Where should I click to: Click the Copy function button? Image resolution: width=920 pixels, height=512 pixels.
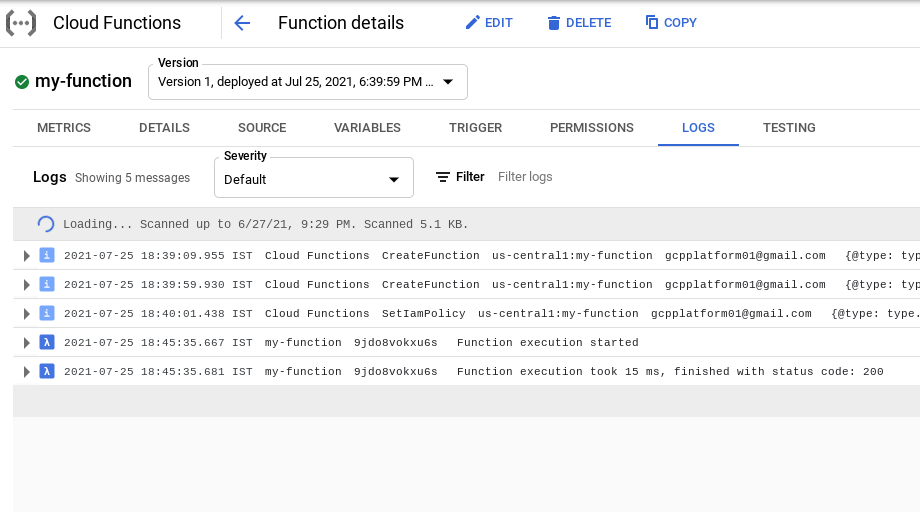pos(671,23)
